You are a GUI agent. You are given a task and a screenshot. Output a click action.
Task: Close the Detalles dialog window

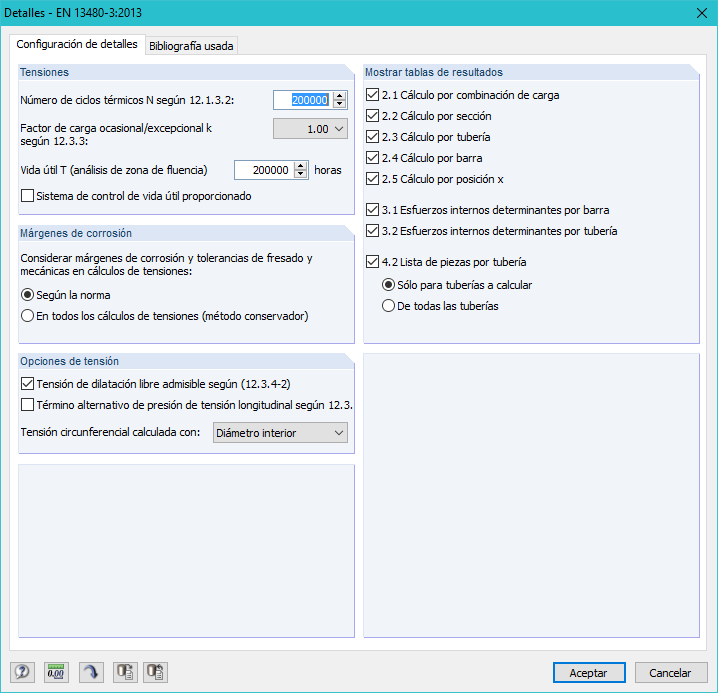coord(702,13)
